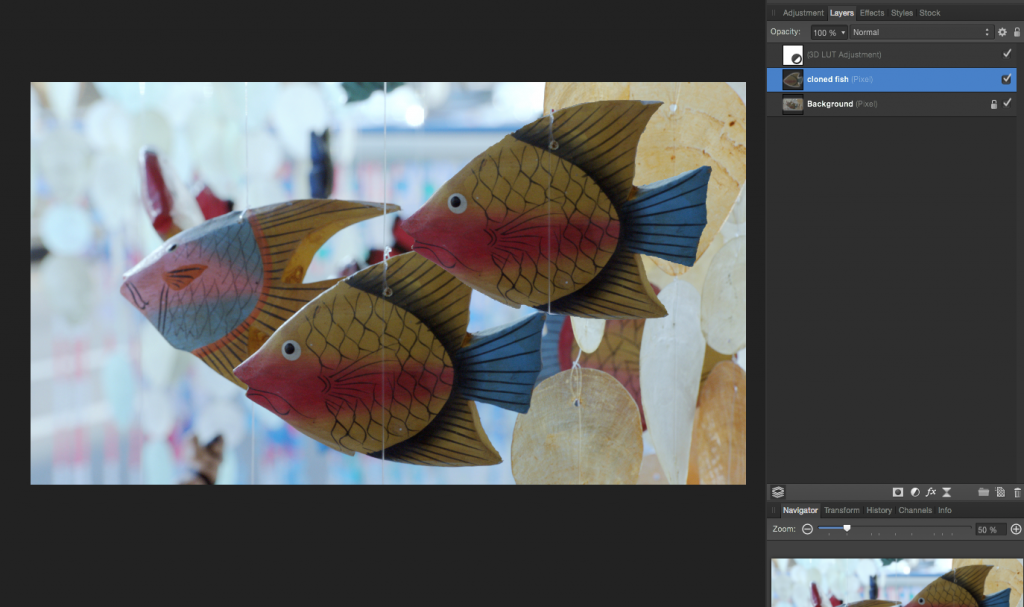Create a layer group with the folder icon
1024x607 pixels.
[x=984, y=492]
